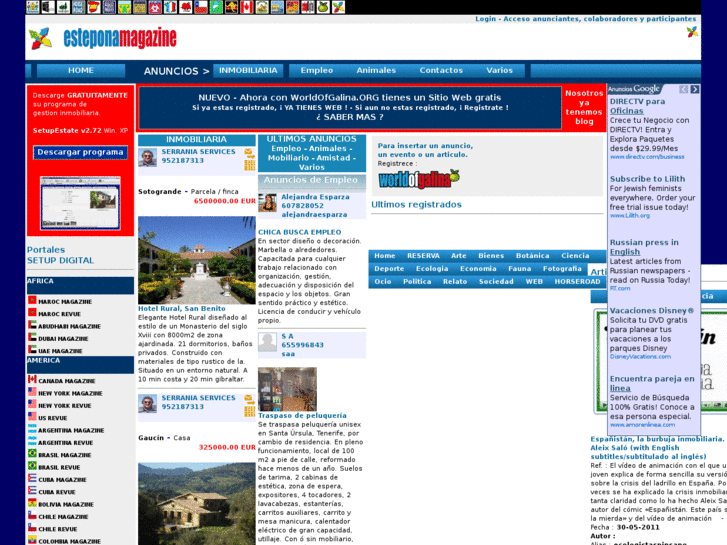The height and width of the screenshot is (545, 727).
Task: Open the Traspaso de peluquería listing
Action: pyautogui.click(x=302, y=416)
